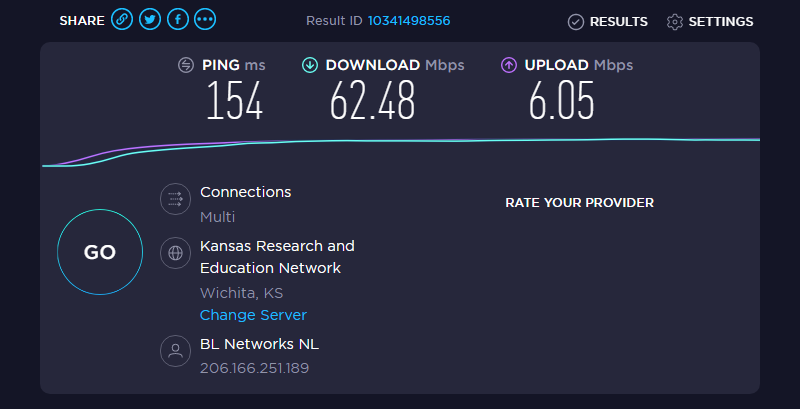The width and height of the screenshot is (800, 409).
Task: Click the Connections multi icon
Action: click(x=176, y=199)
